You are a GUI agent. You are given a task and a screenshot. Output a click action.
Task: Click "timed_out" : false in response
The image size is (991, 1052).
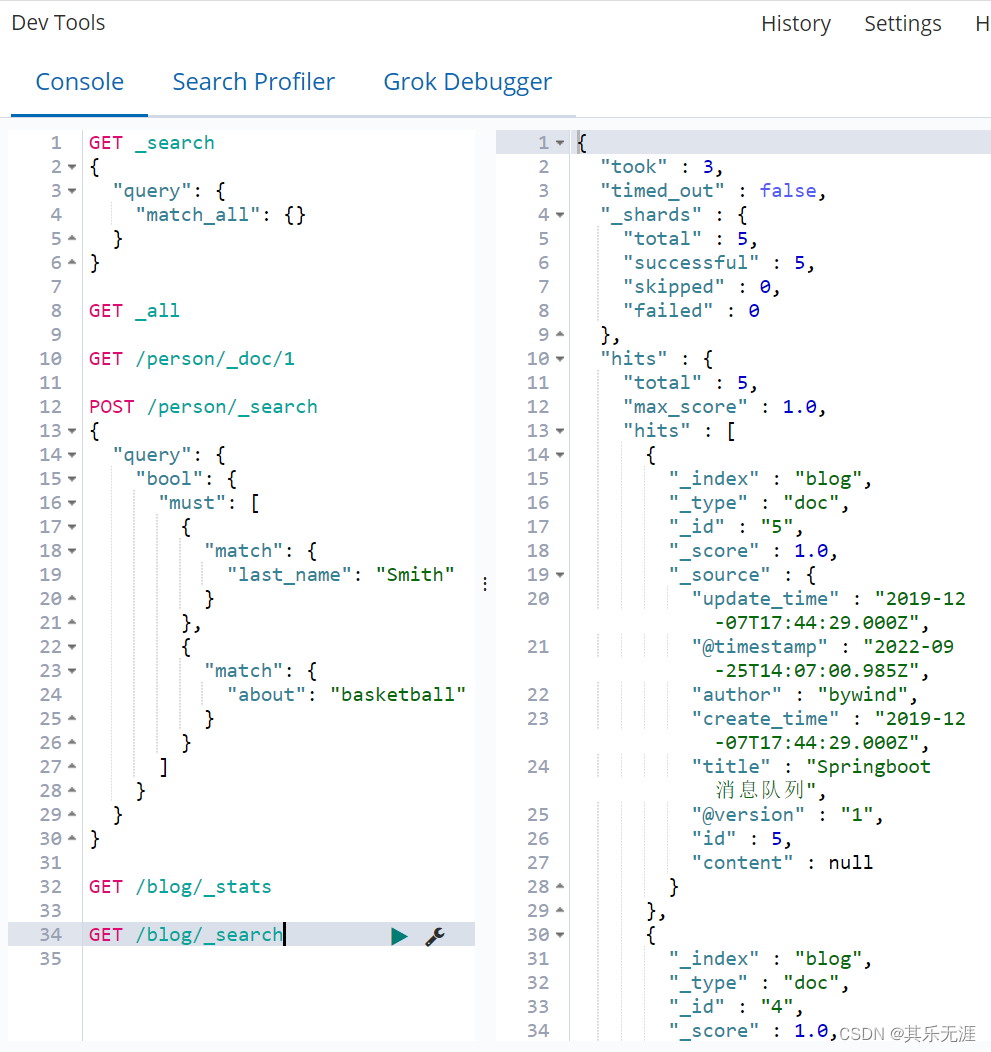(x=713, y=191)
